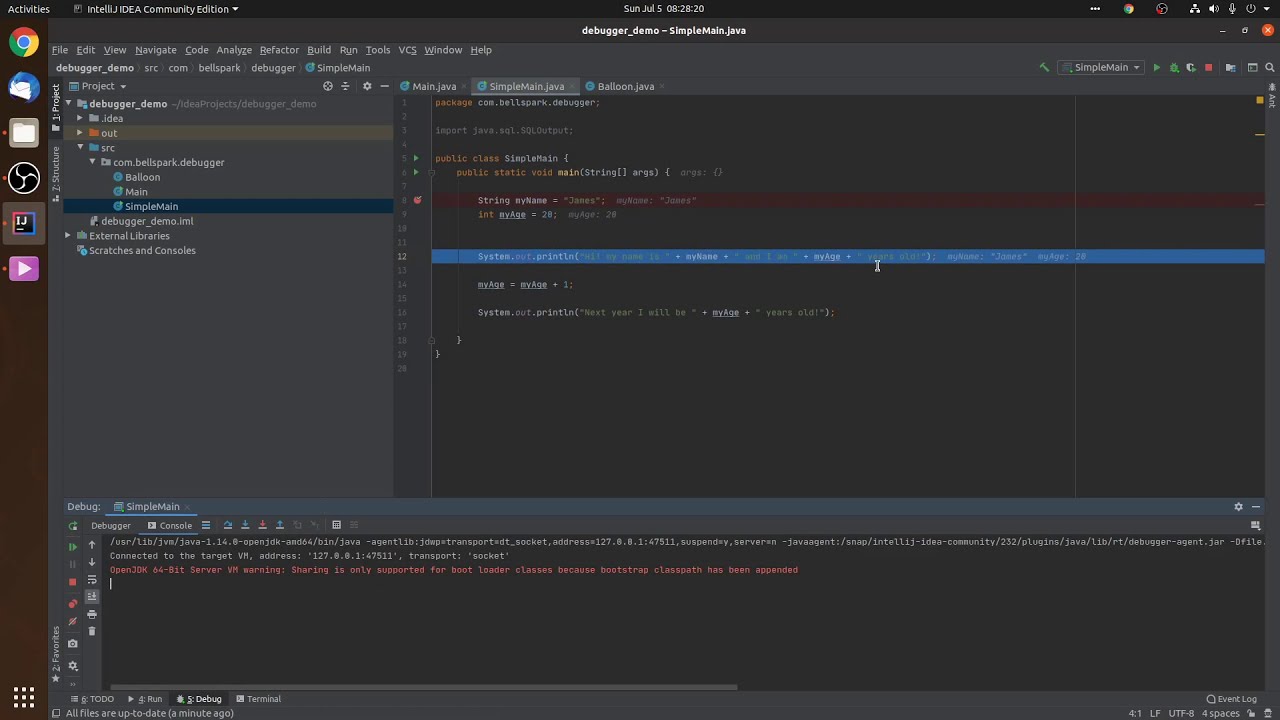The width and height of the screenshot is (1280, 720).
Task: Stop the debug session with the red square
Action: tap(72, 581)
